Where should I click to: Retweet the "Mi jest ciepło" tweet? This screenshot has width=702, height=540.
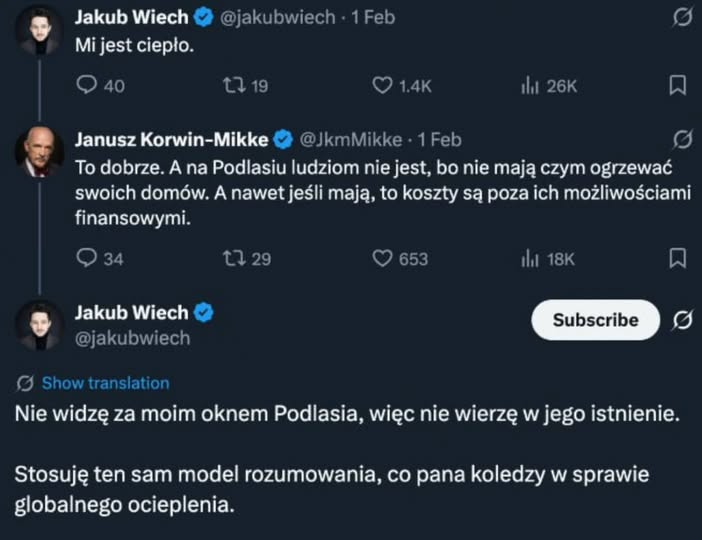[x=233, y=86]
